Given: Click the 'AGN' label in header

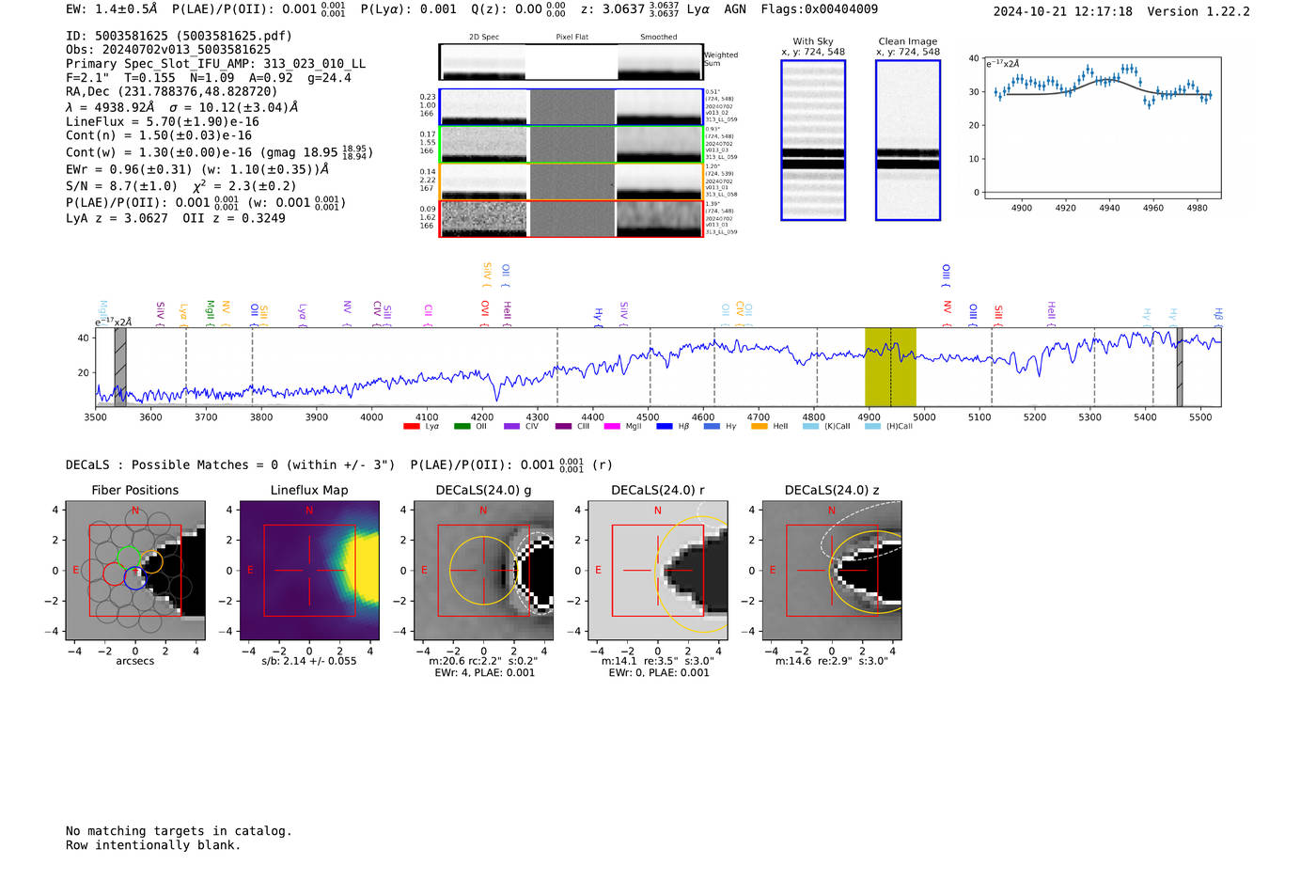Looking at the screenshot, I should [x=735, y=9].
